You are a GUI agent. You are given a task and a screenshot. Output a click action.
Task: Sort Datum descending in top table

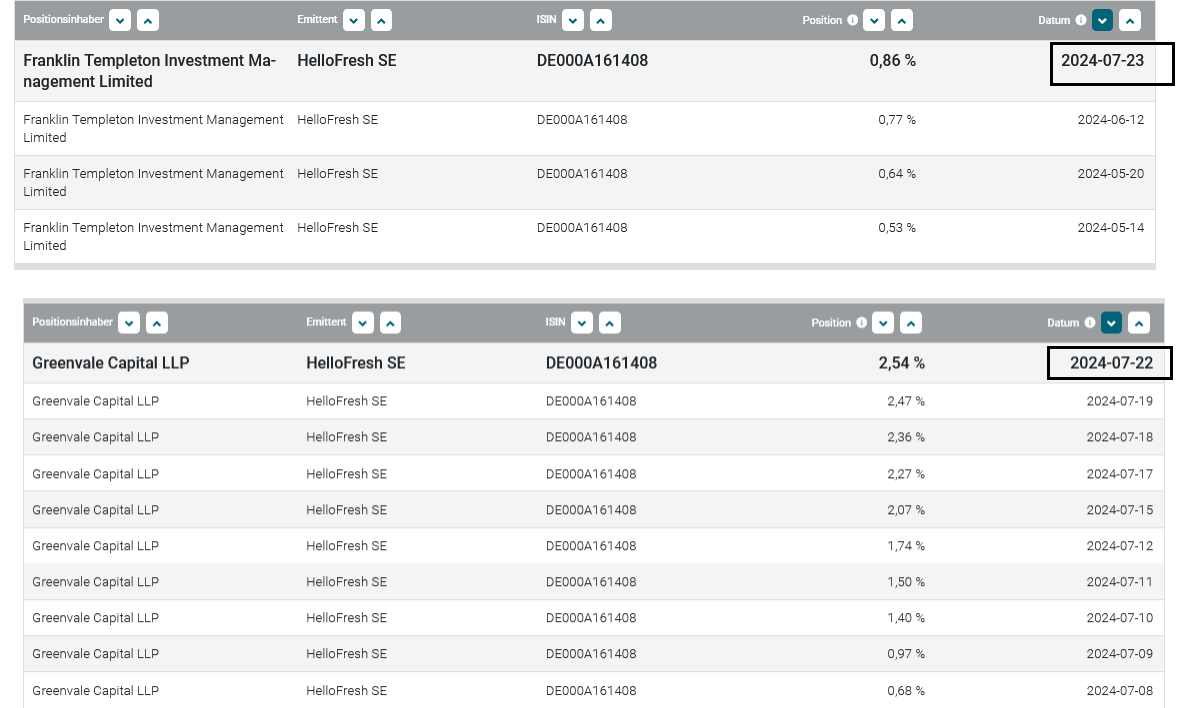click(x=1102, y=20)
